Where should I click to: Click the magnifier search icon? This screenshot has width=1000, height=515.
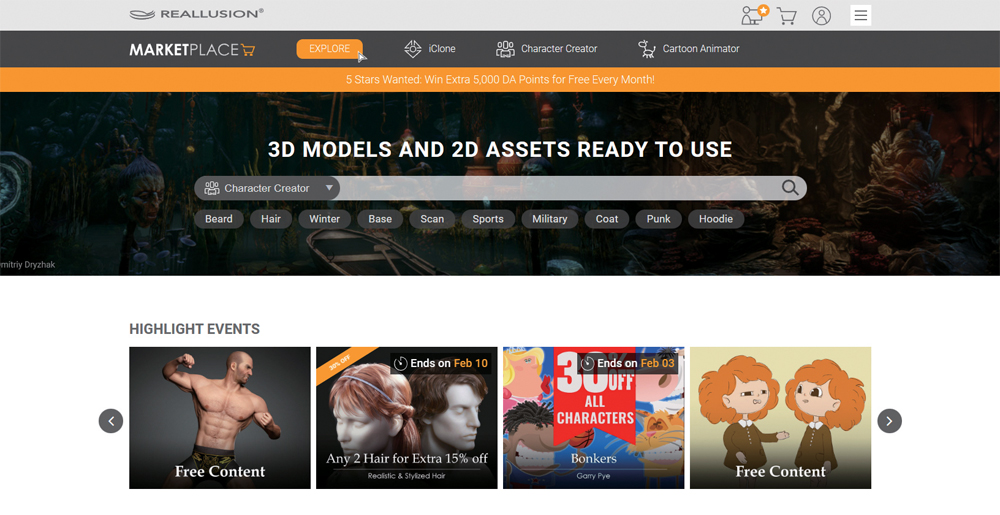click(790, 187)
